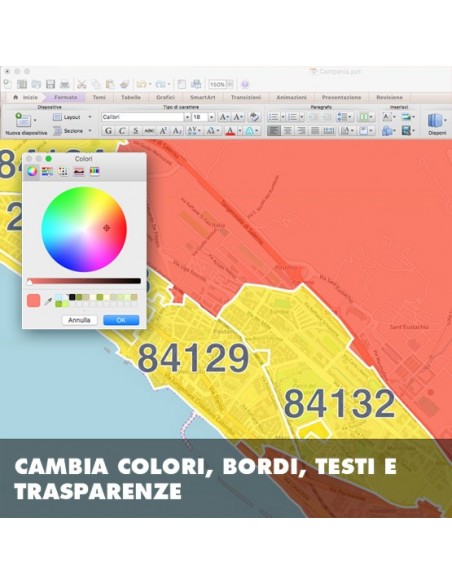Image resolution: width=452 pixels, height=584 pixels.
Task: Toggle justified text alignment
Action: coord(315,131)
